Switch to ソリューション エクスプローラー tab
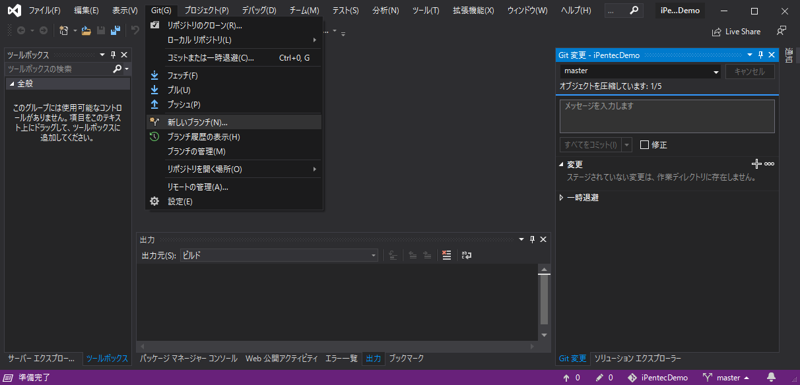The height and width of the screenshot is (385, 800). click(x=637, y=358)
